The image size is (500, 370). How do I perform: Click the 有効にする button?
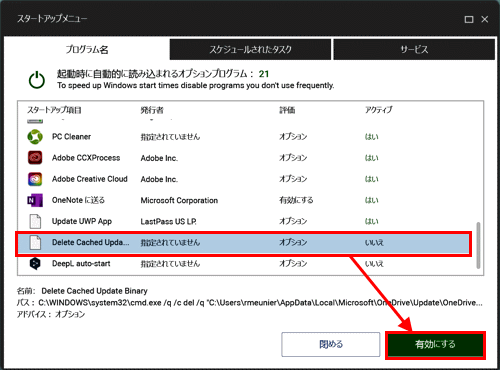click(x=435, y=345)
